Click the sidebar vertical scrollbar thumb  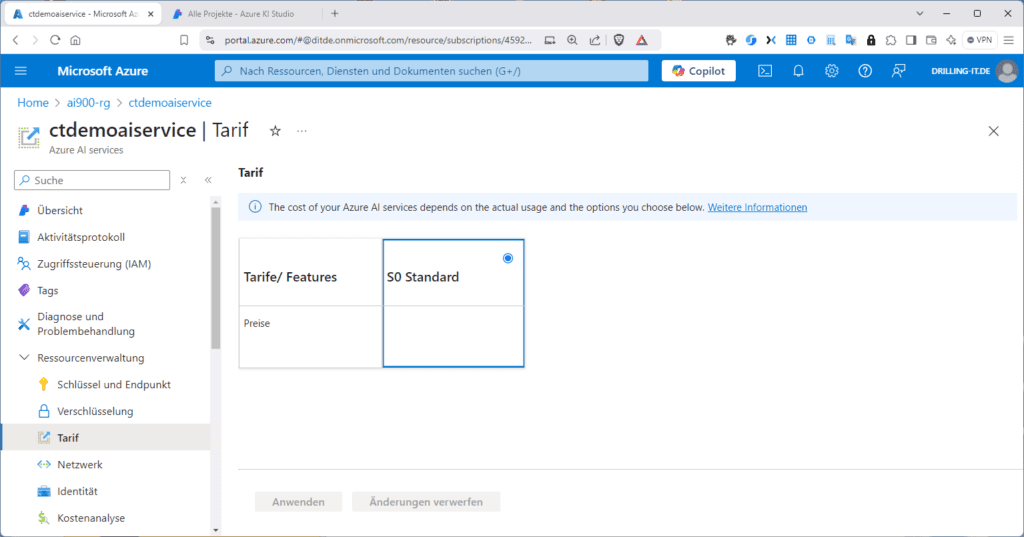[216, 278]
